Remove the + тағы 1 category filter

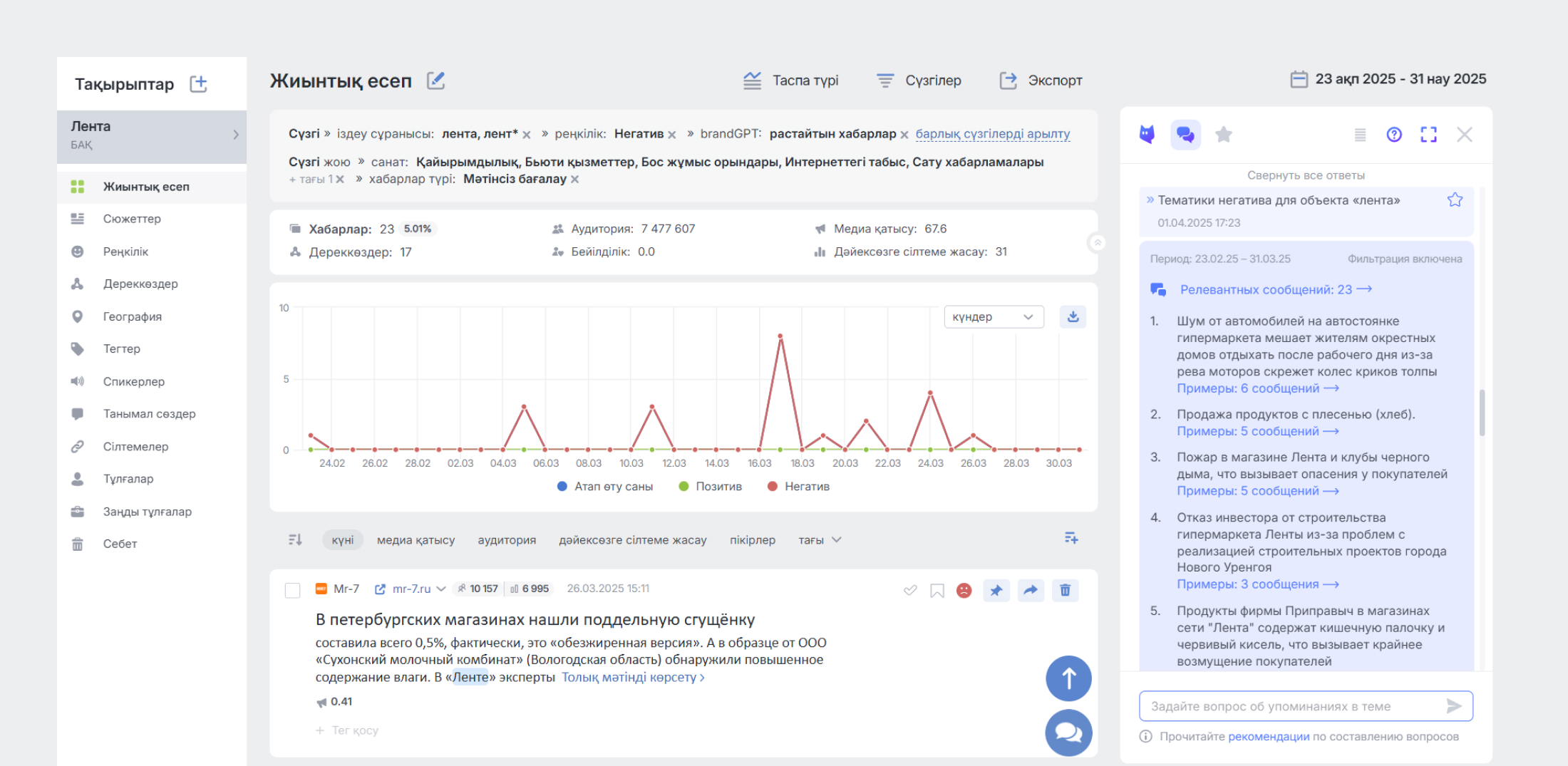pos(340,180)
